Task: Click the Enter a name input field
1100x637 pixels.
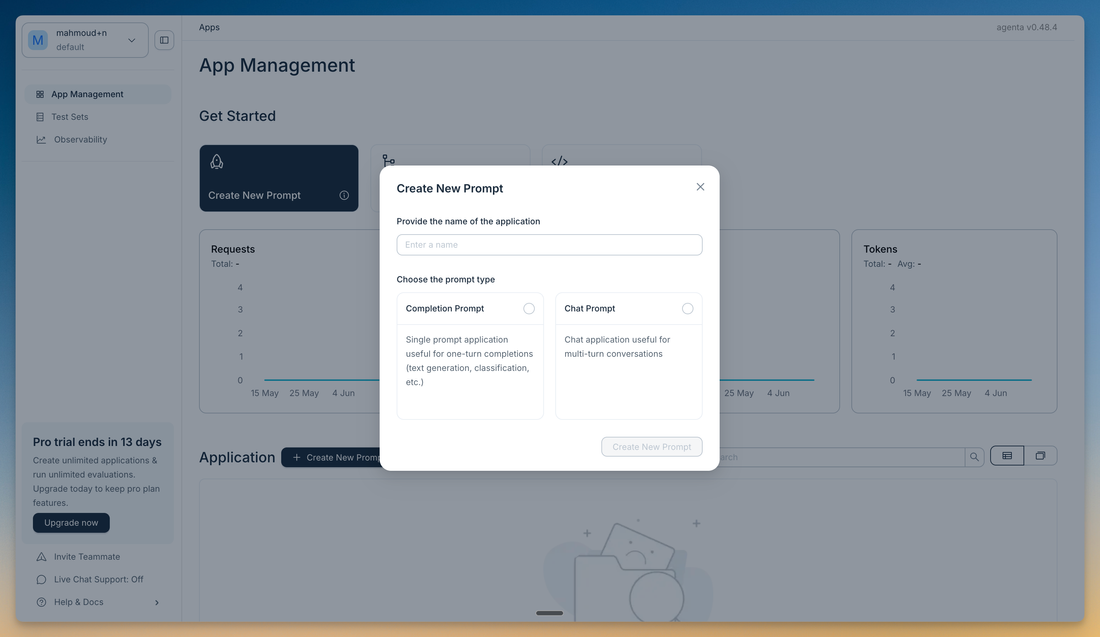Action: (548, 244)
